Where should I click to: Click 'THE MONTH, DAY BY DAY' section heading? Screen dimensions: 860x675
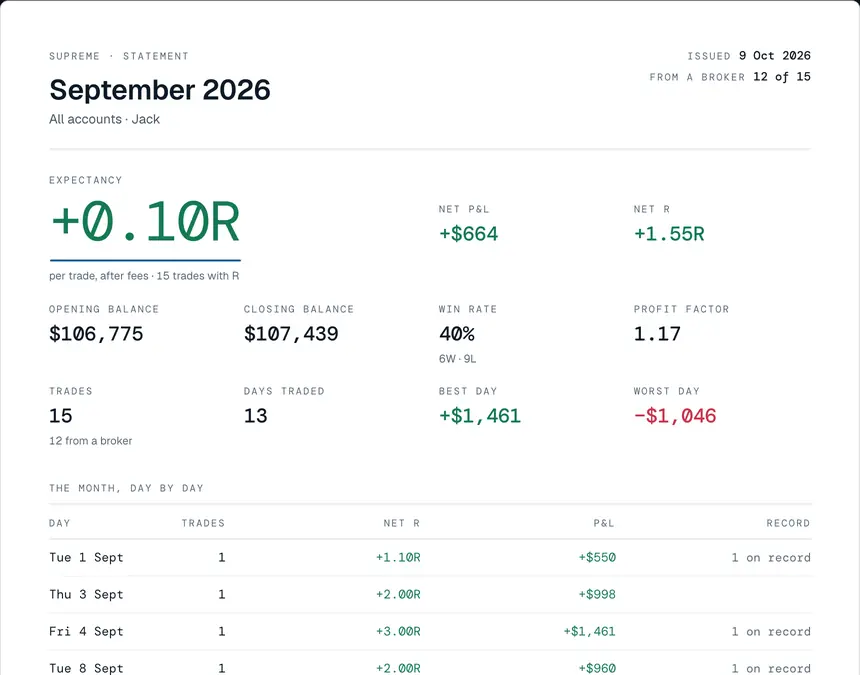tap(126, 488)
